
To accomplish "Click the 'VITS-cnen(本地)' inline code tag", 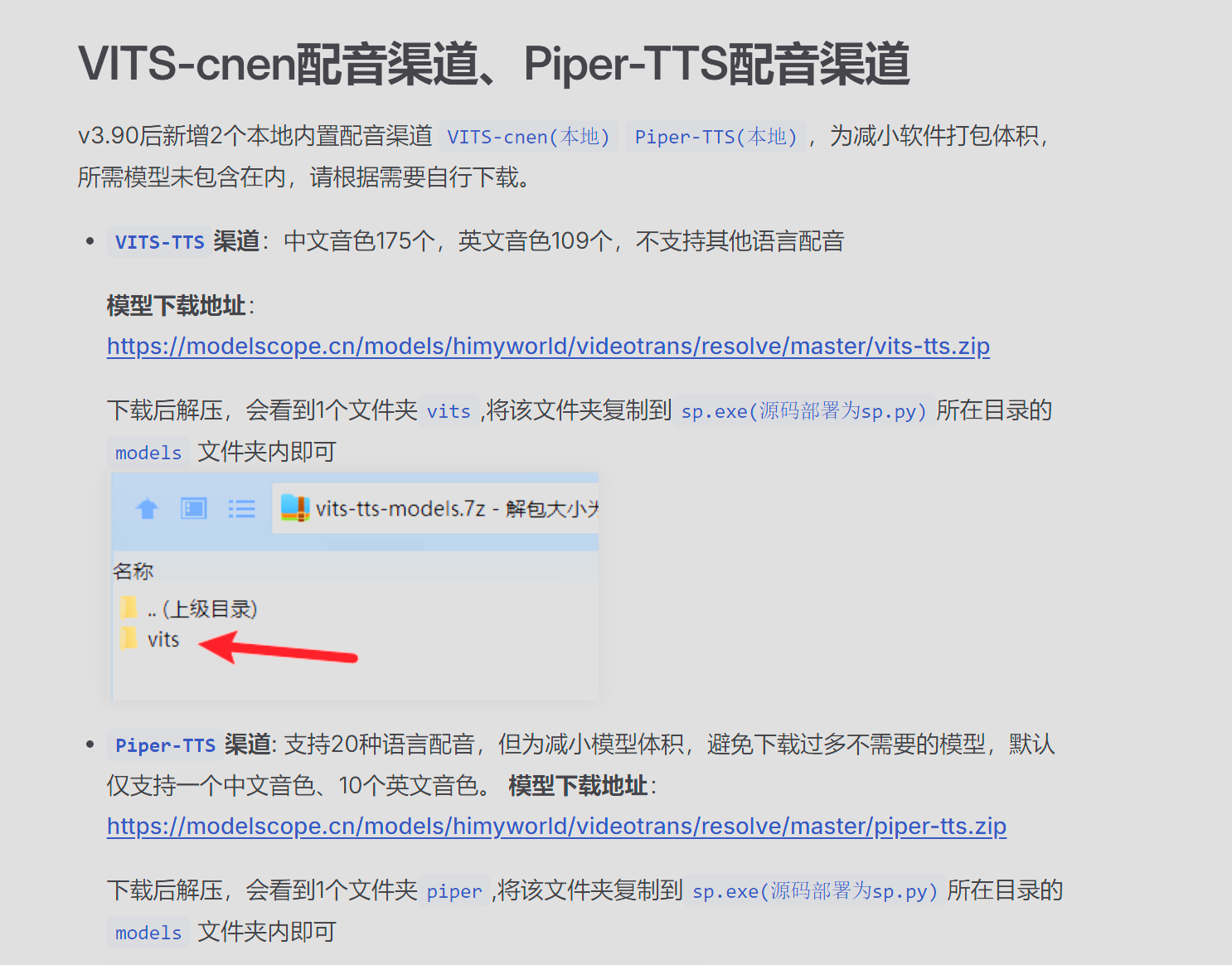I will point(528,137).
